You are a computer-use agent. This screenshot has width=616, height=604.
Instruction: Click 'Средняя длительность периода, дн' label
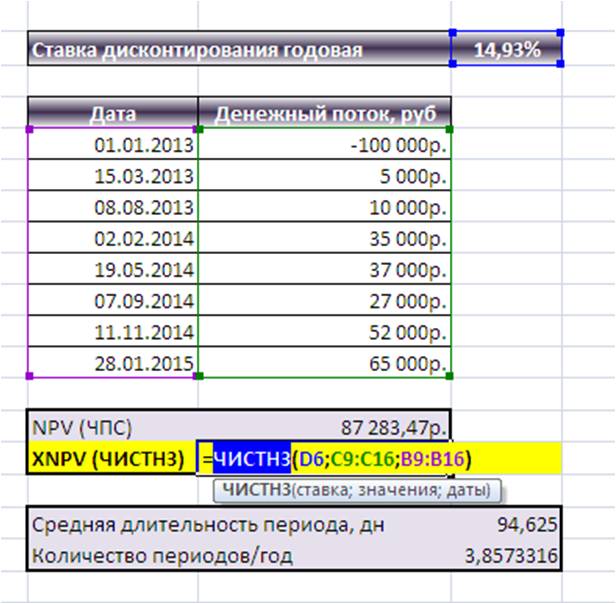[x=208, y=525]
